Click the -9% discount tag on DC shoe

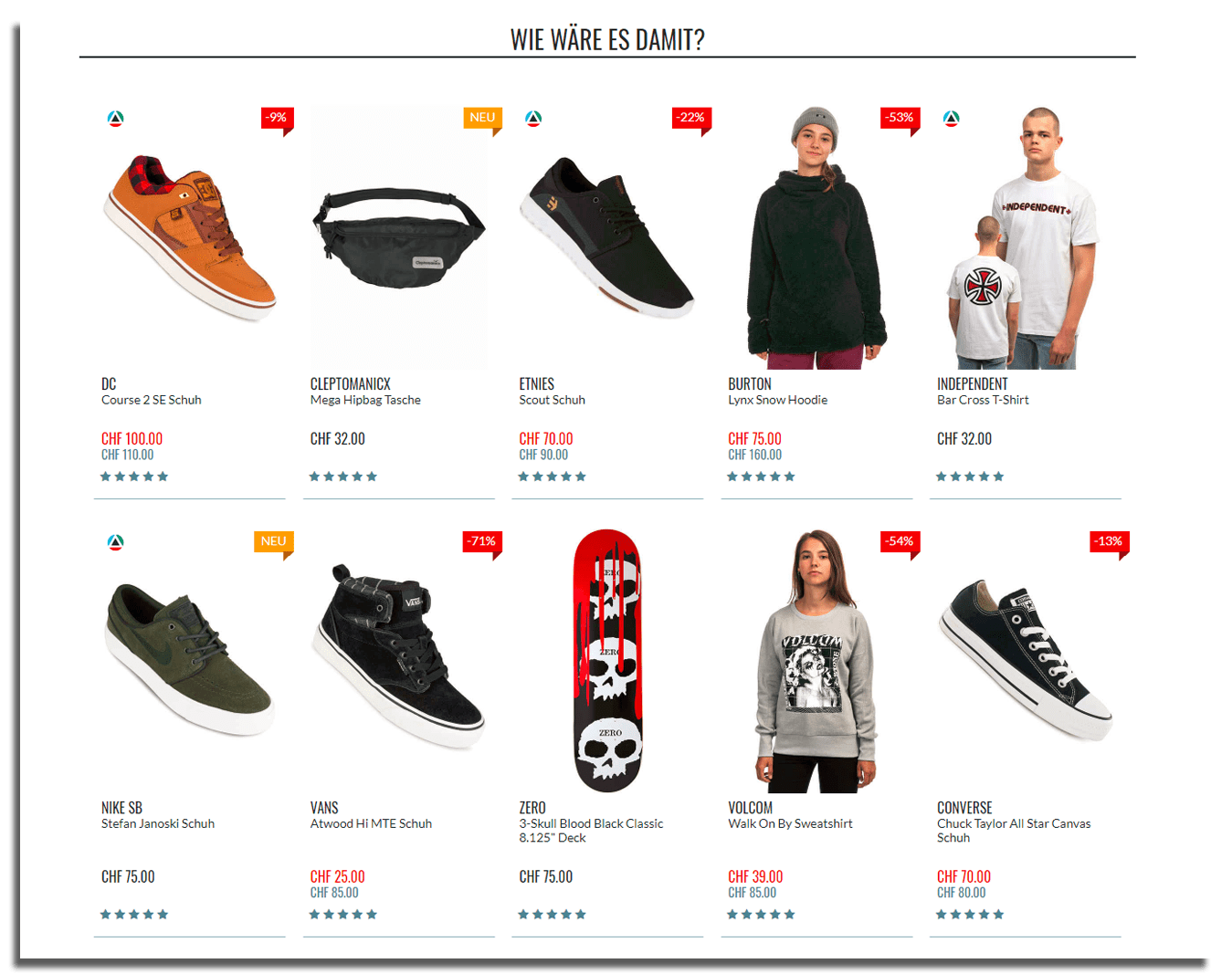point(277,119)
